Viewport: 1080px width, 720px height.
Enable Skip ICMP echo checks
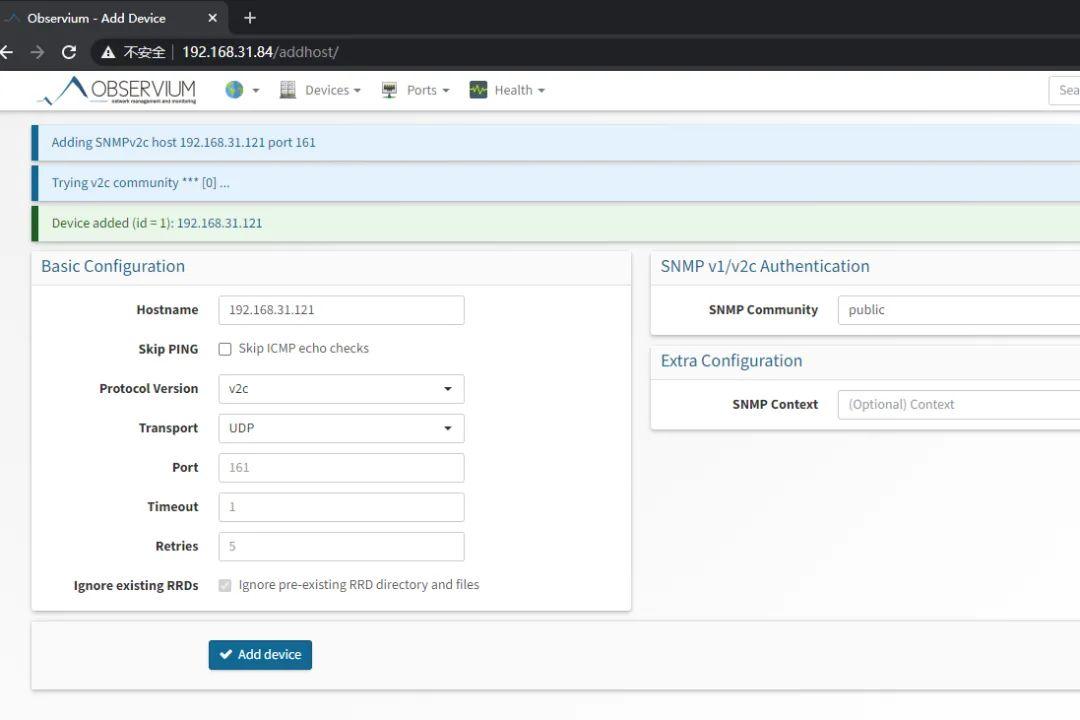[x=225, y=348]
